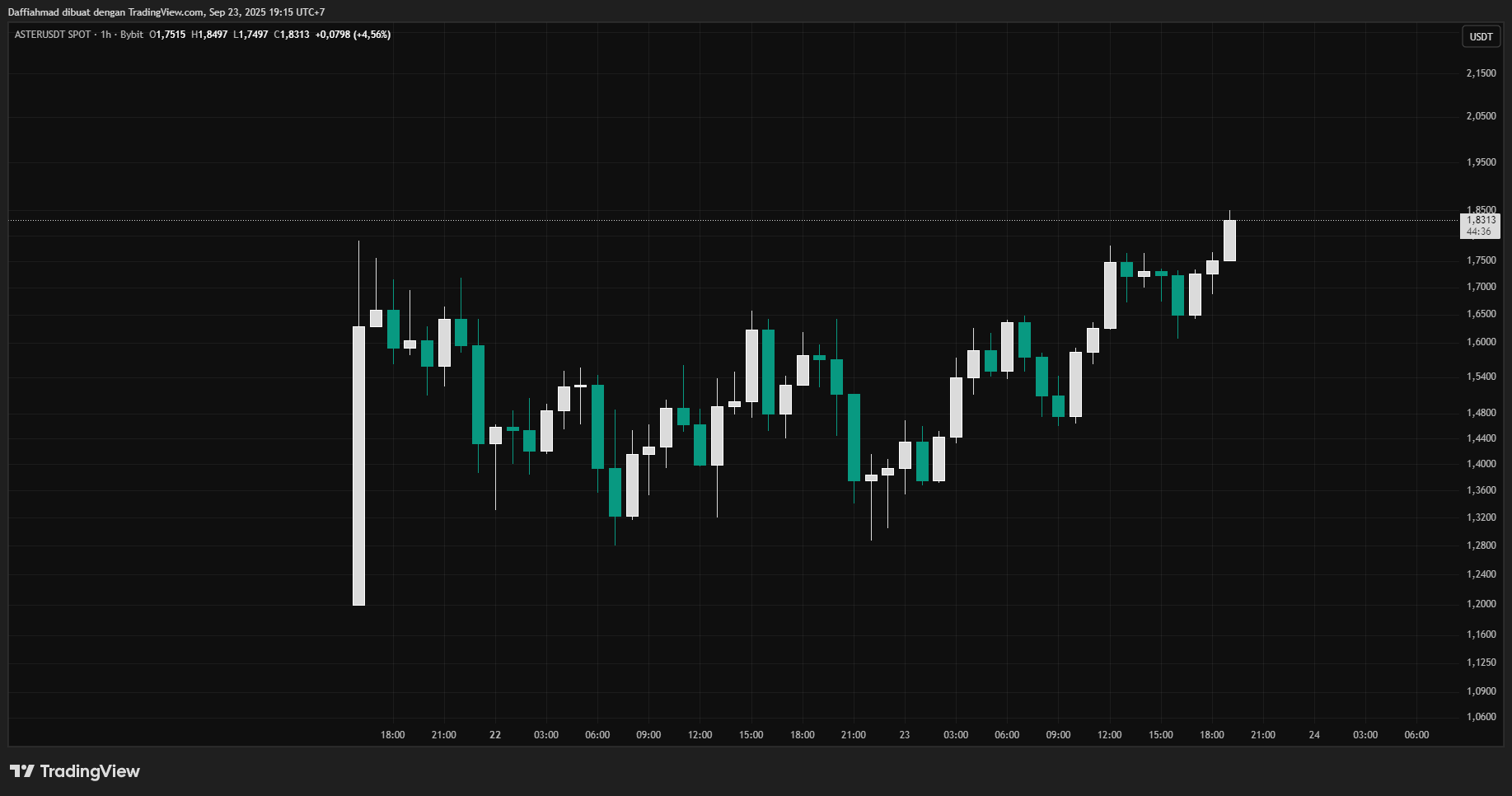Click the +0,0798 (+4,56%) change value
This screenshot has height=796, width=1512.
(x=353, y=35)
